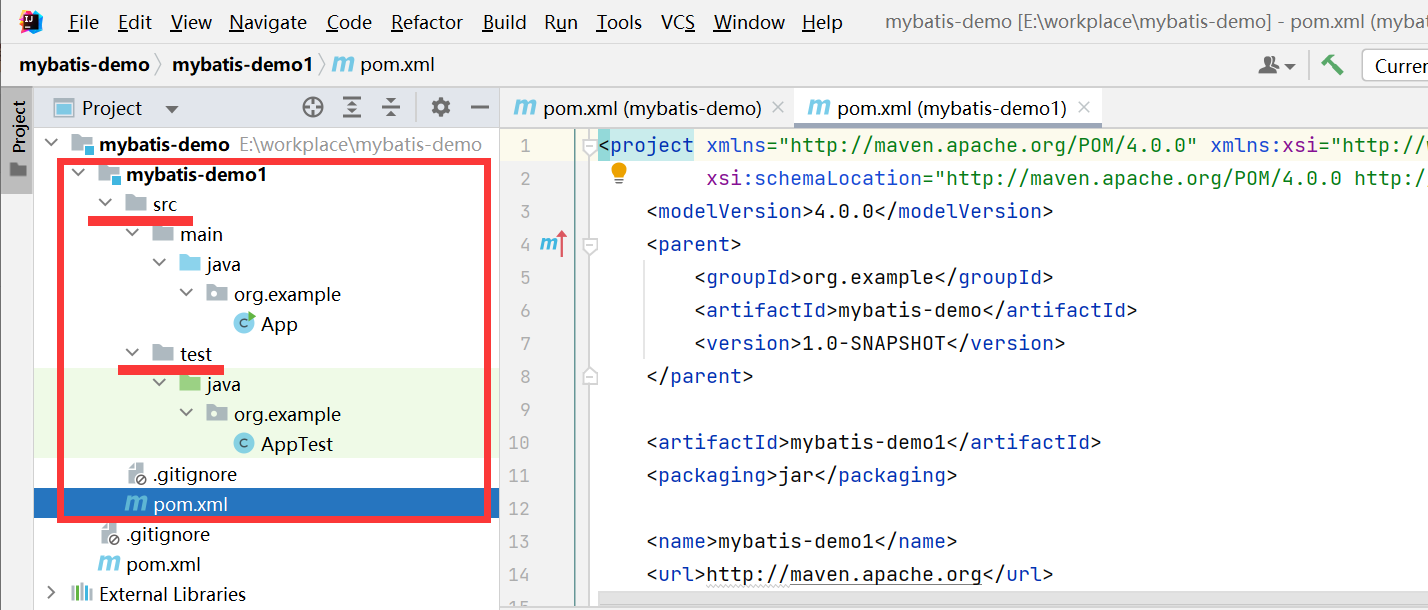Collapse org.example package under test
1428x610 pixels.
point(187,414)
